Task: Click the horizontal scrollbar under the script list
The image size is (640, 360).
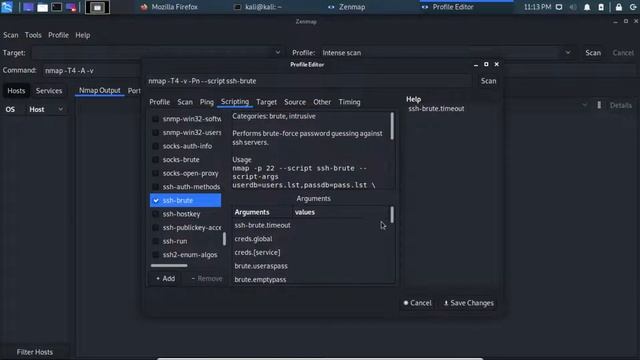Action: pyautogui.click(x=169, y=266)
